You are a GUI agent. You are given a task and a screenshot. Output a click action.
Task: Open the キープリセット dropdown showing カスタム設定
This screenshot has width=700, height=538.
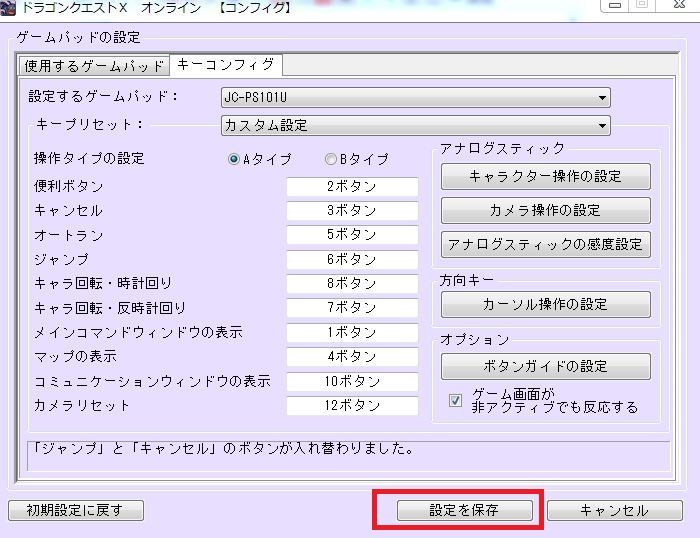[416, 125]
